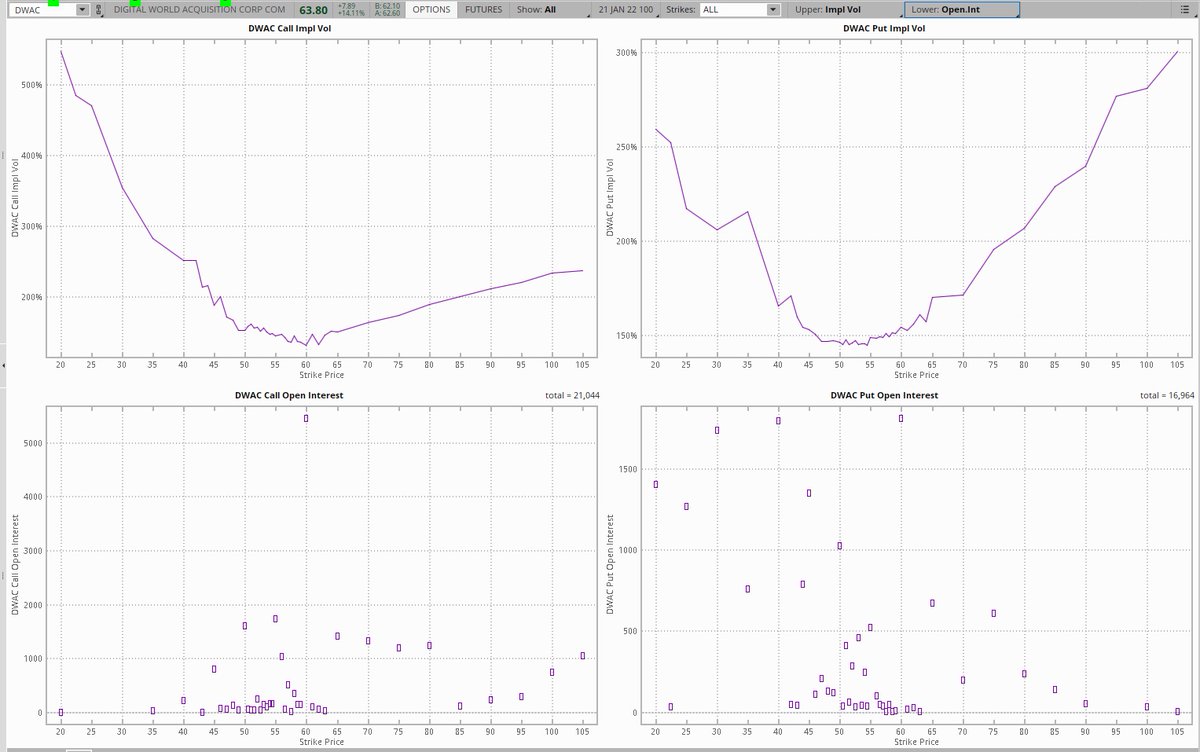The height and width of the screenshot is (752, 1200).
Task: Select Put Open Interest marker at strike 25
Action: [686, 506]
